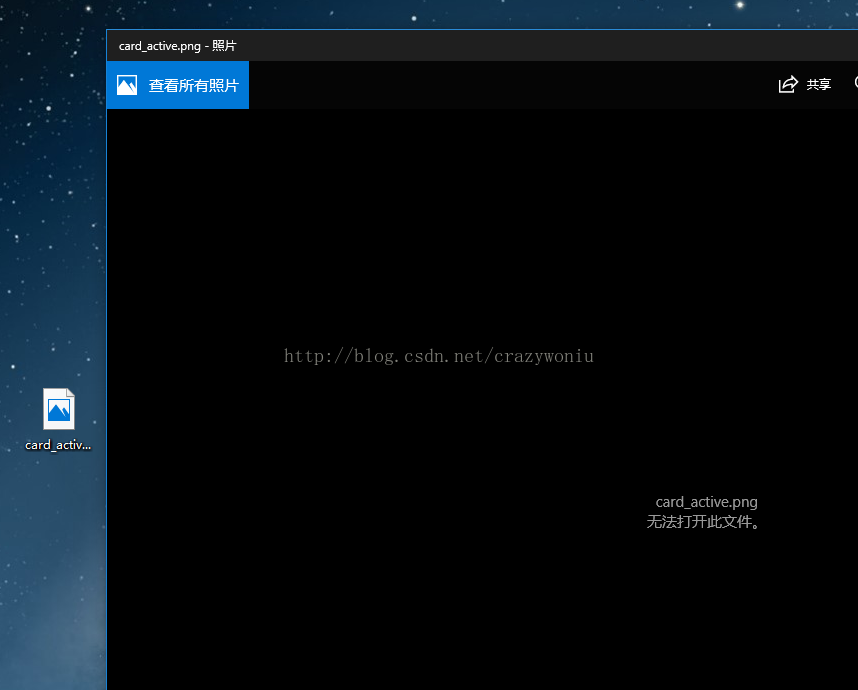This screenshot has width=858, height=690.
Task: Click the card_active.png filename above error
Action: [706, 502]
